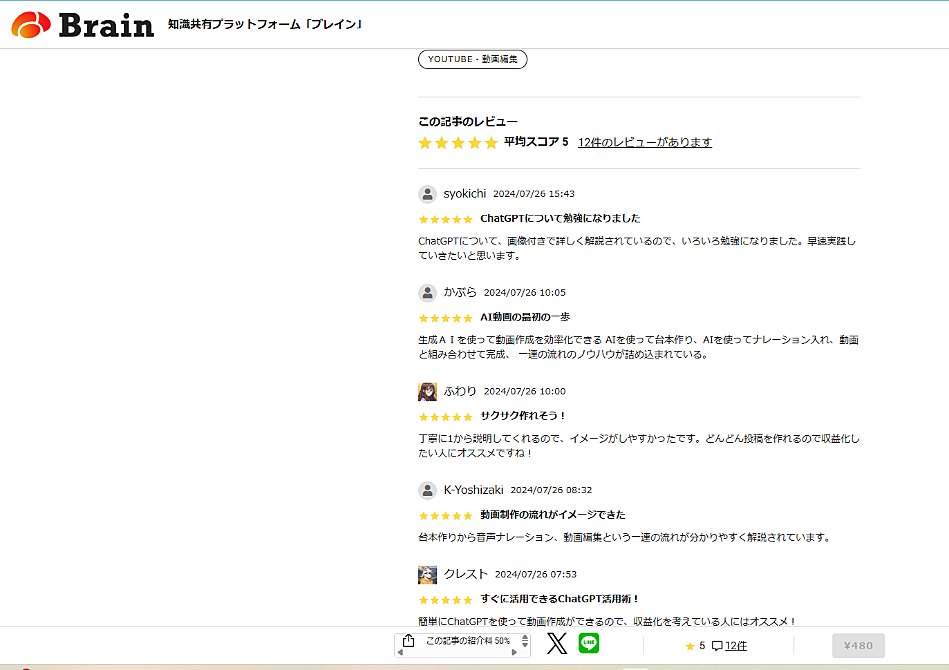Click the right scroll arrow in the 紹介料 box
The height and width of the screenshot is (670, 949).
[514, 652]
